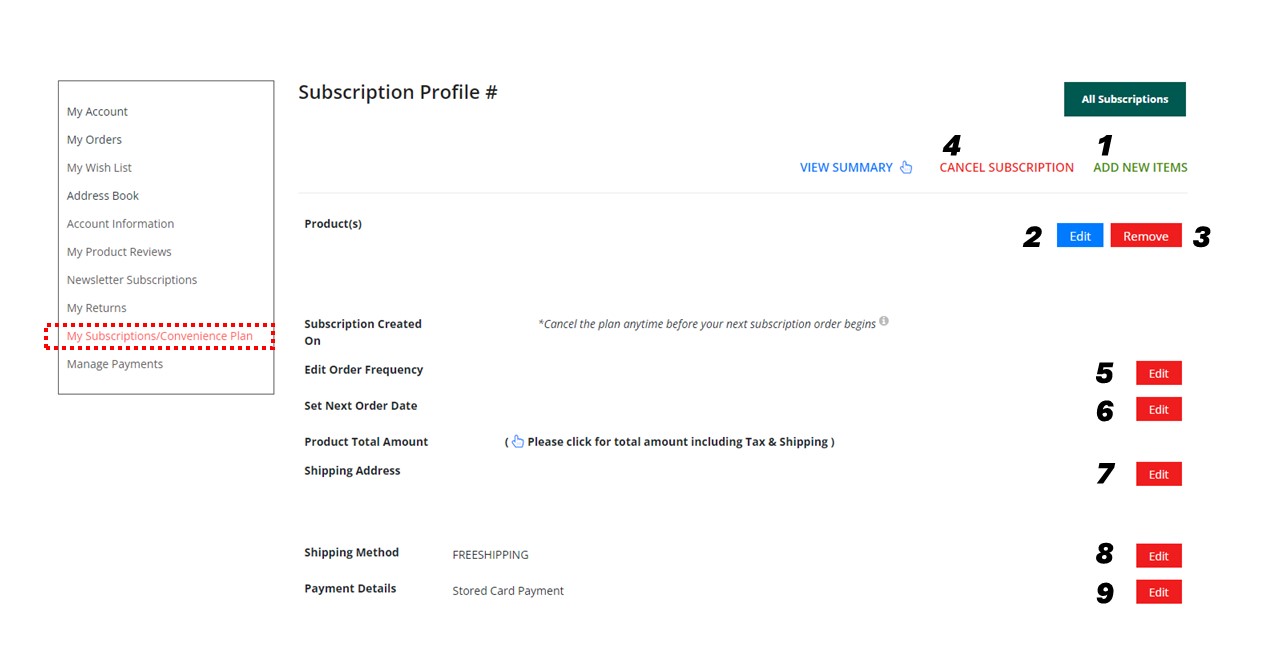Click the View Summary link
The width and height of the screenshot is (1279, 671).
point(846,167)
